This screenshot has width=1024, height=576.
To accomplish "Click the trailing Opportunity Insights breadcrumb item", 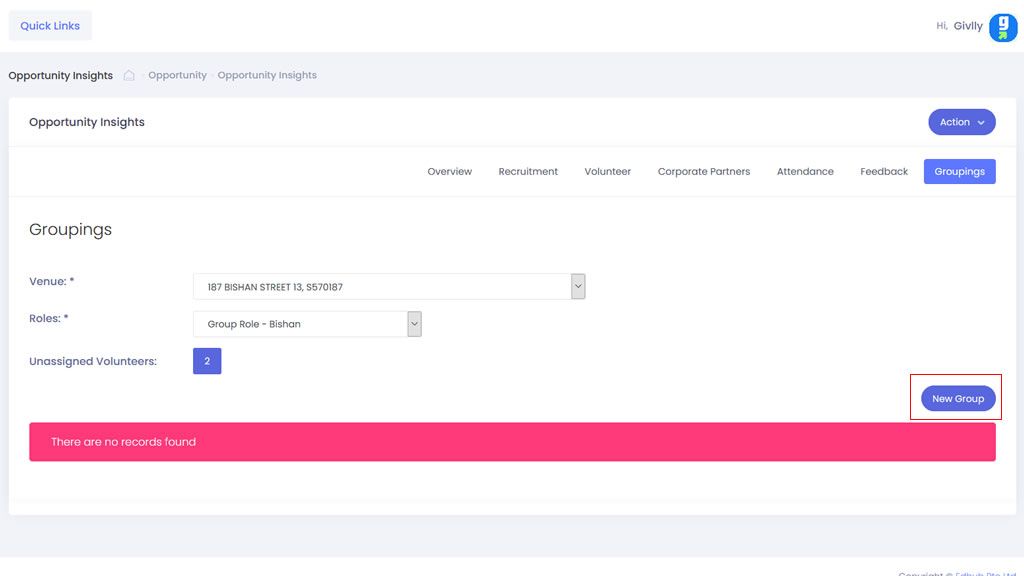I will (267, 75).
